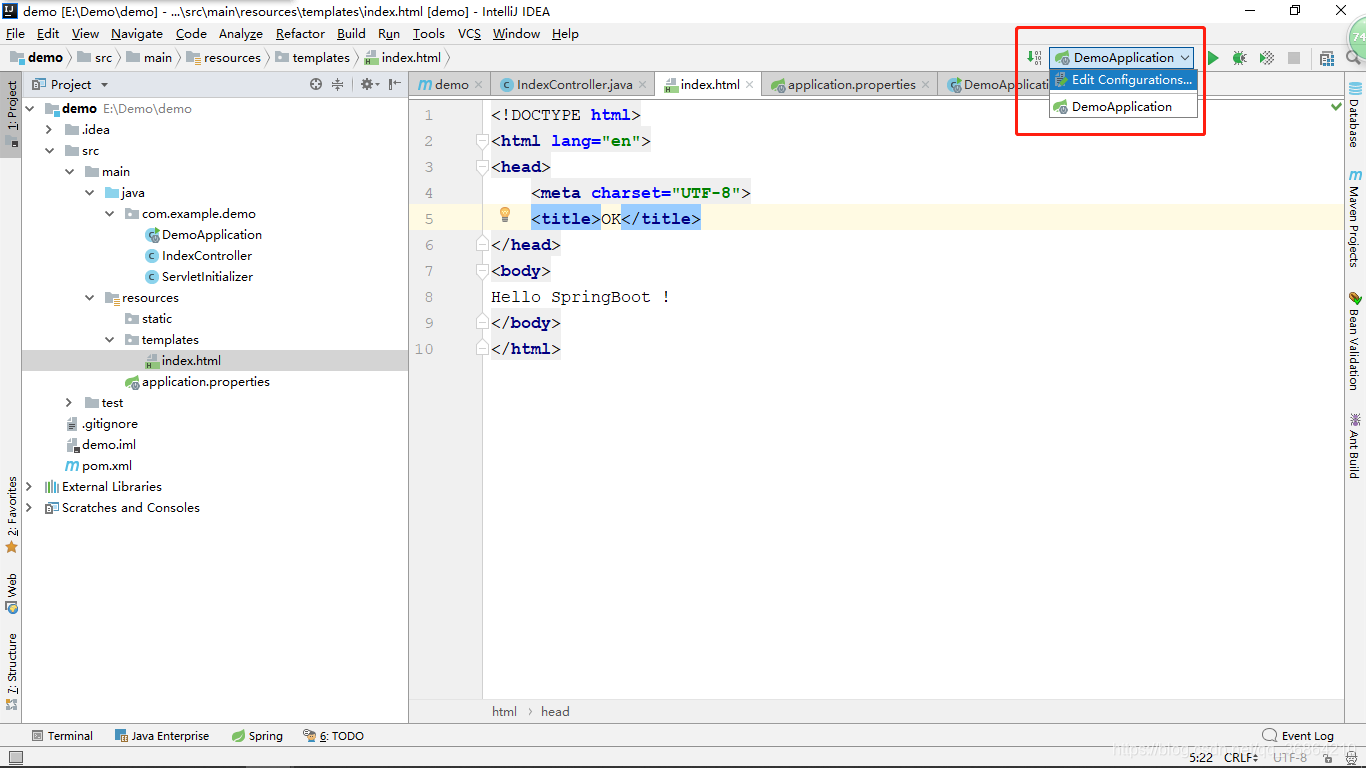Select .gitignore file in project tree
The image size is (1366, 768).
(x=101, y=423)
